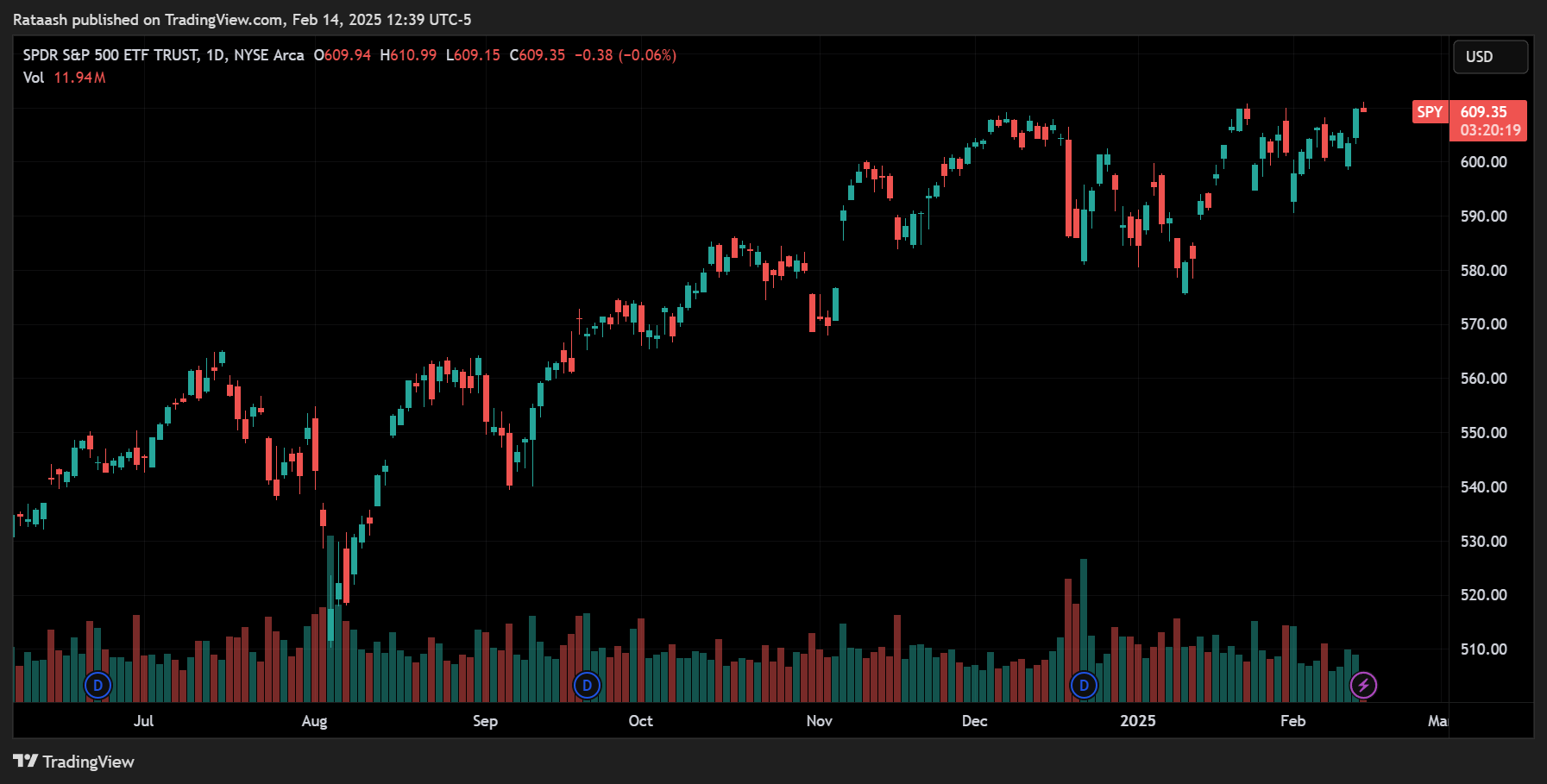Click the July dividend D marker
The image size is (1547, 784).
pos(97,686)
